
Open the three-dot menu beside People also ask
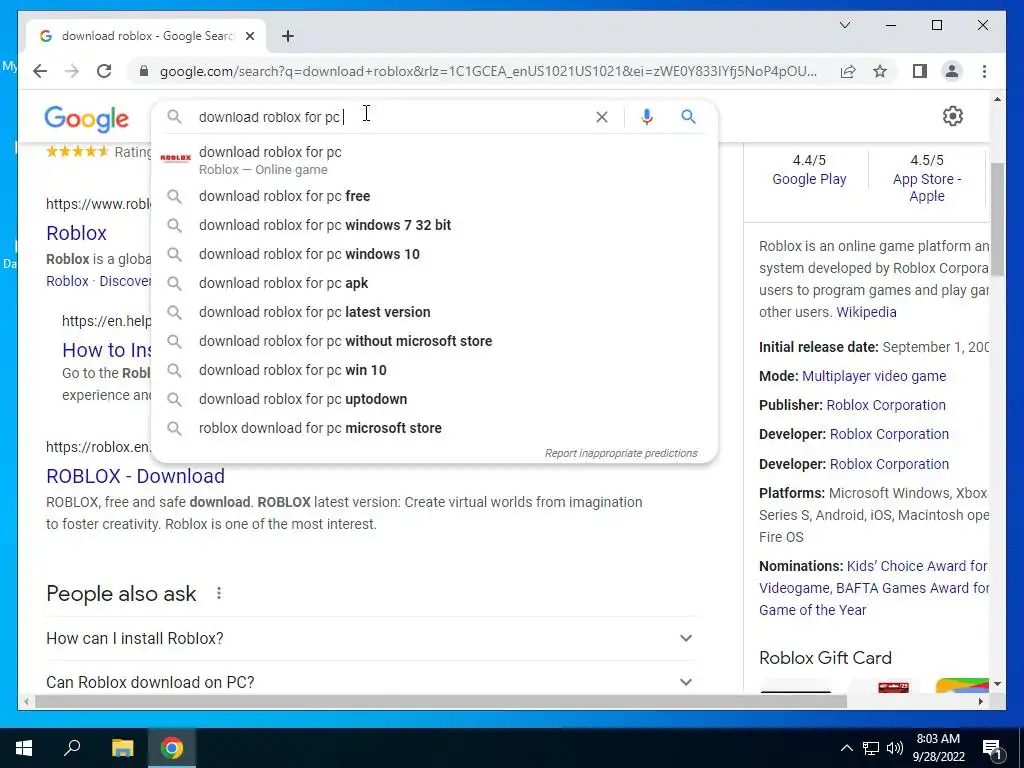click(x=219, y=593)
